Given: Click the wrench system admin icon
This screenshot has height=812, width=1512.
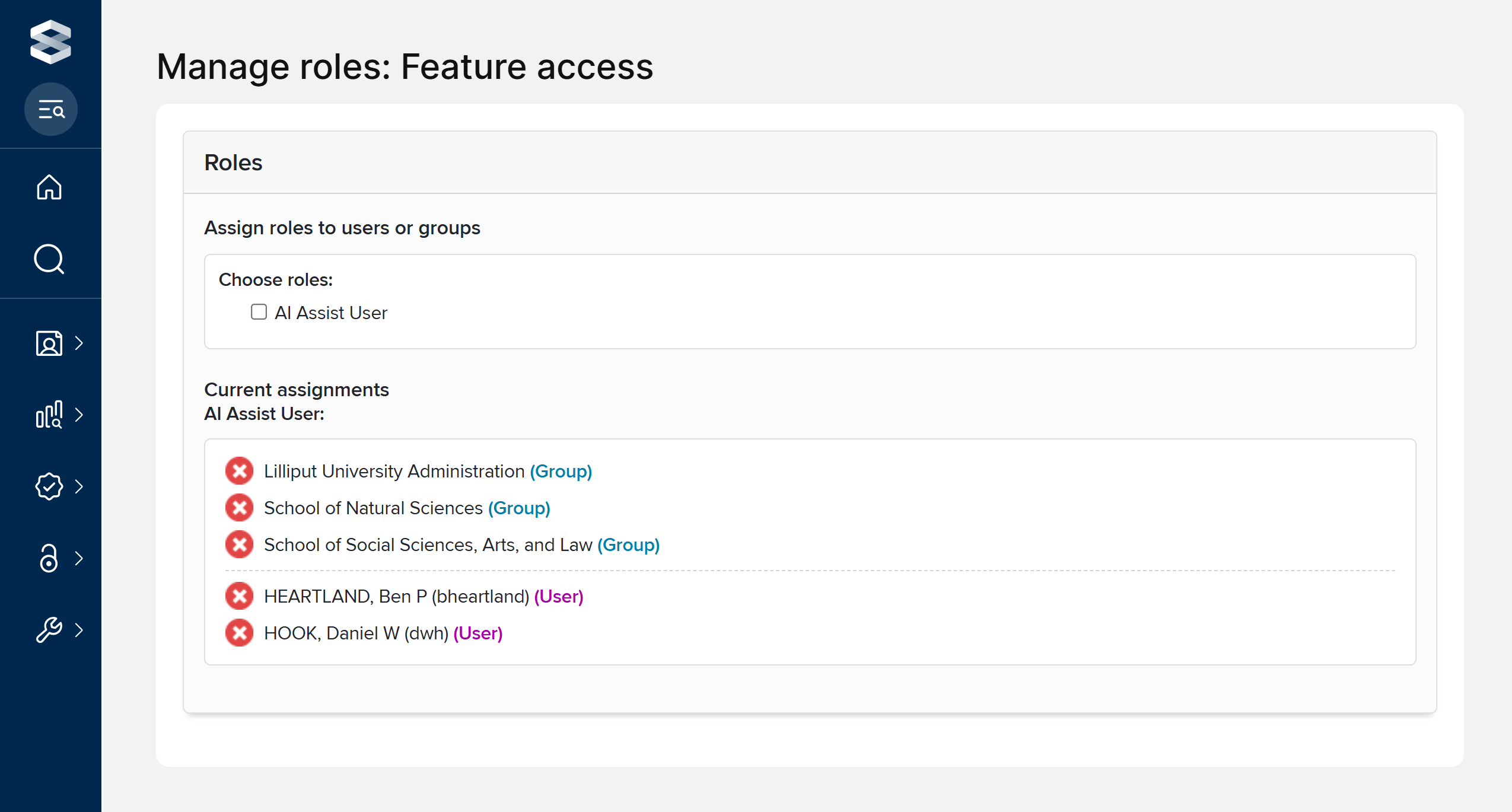Looking at the screenshot, I should point(49,630).
